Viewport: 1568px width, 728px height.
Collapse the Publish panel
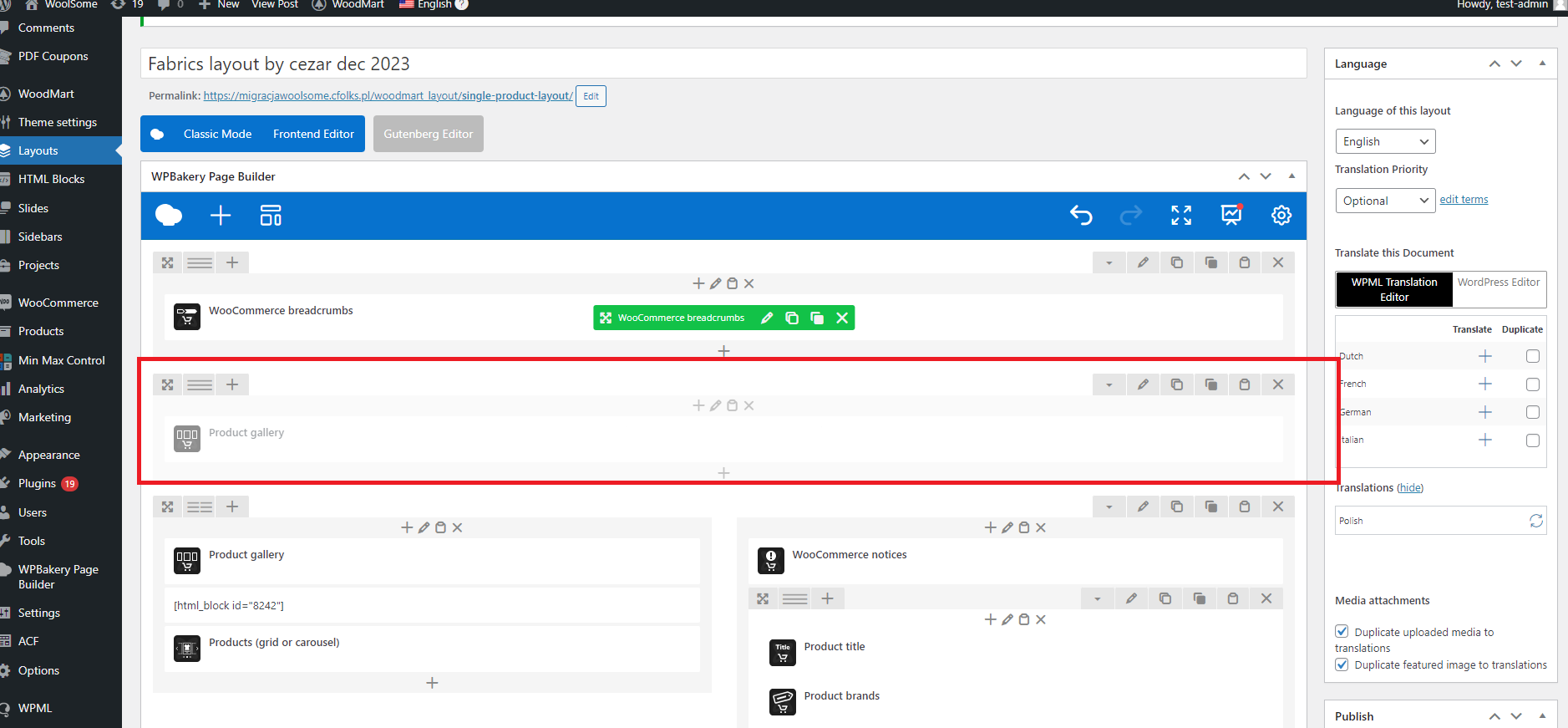(x=1542, y=716)
